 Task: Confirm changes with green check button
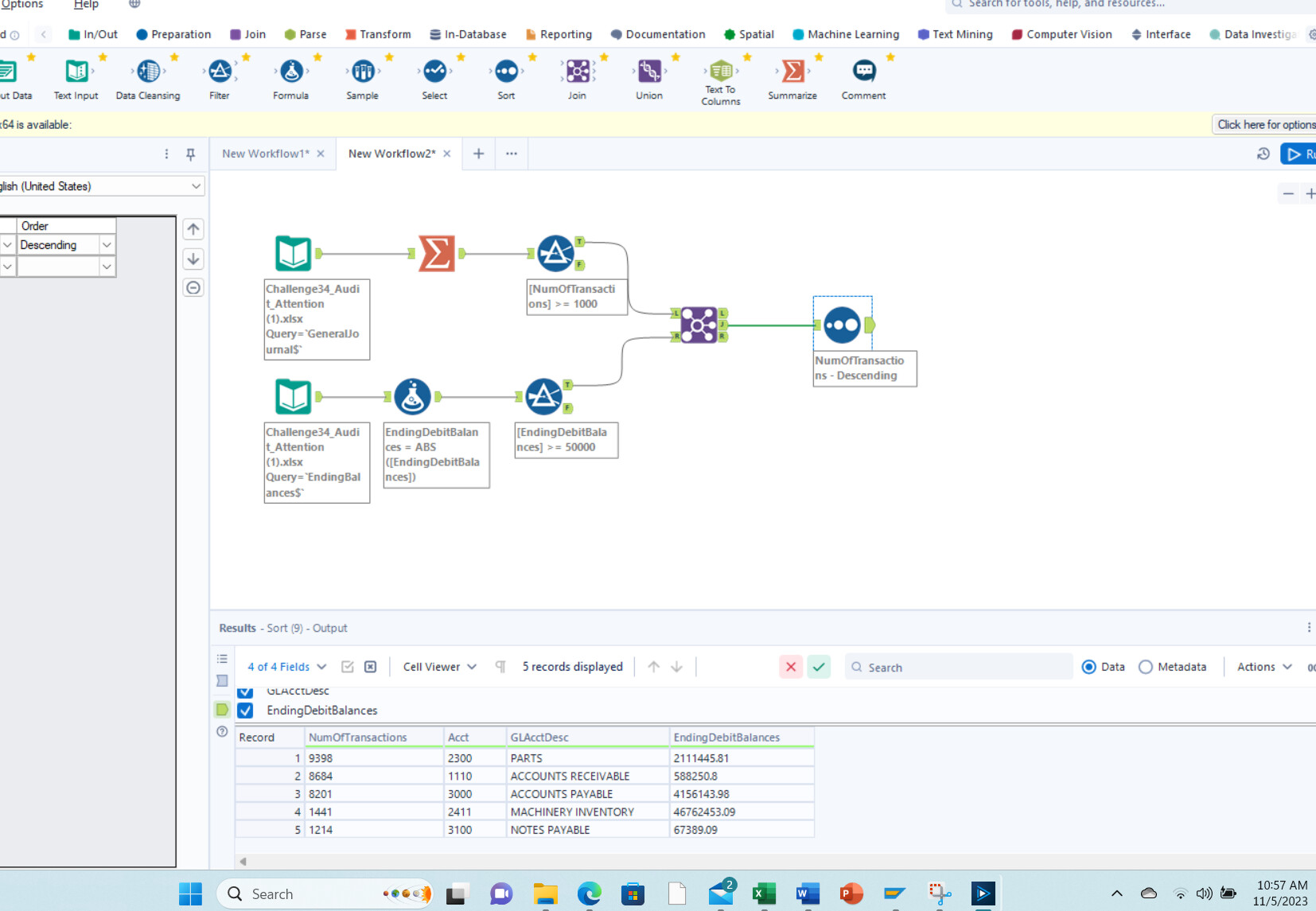tap(819, 667)
